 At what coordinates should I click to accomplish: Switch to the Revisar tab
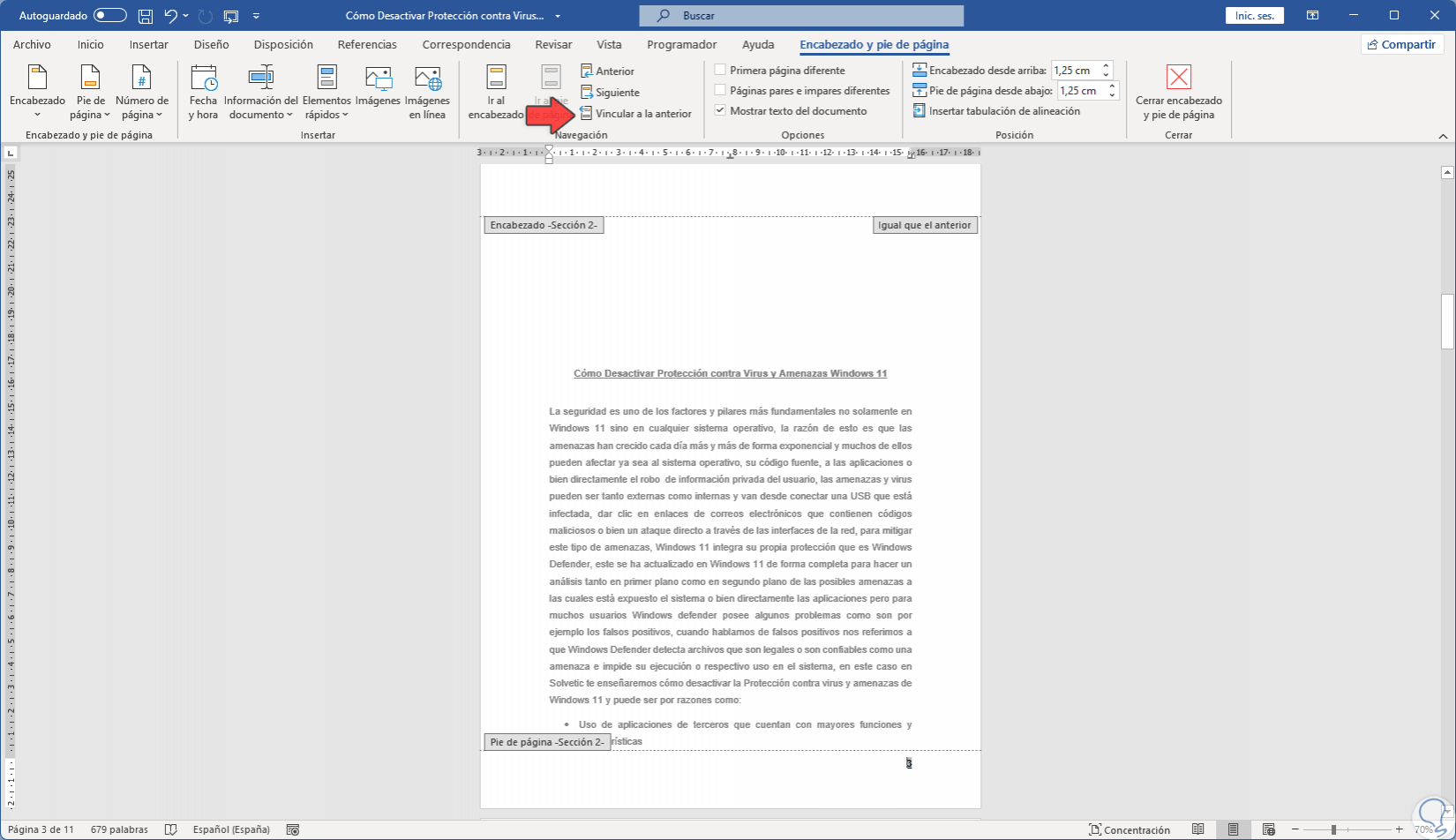(x=553, y=44)
